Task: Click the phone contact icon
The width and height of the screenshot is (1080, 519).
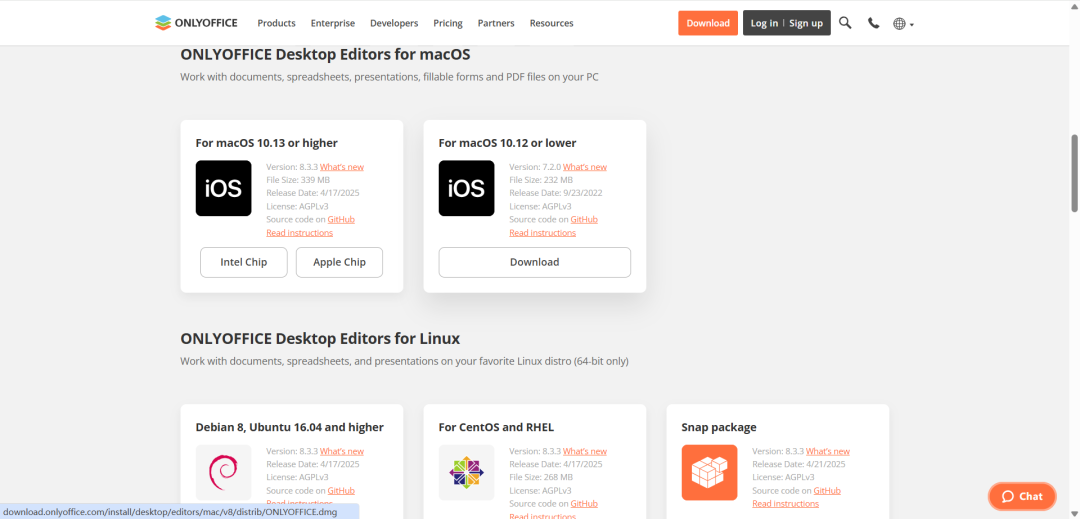Action: pyautogui.click(x=873, y=23)
